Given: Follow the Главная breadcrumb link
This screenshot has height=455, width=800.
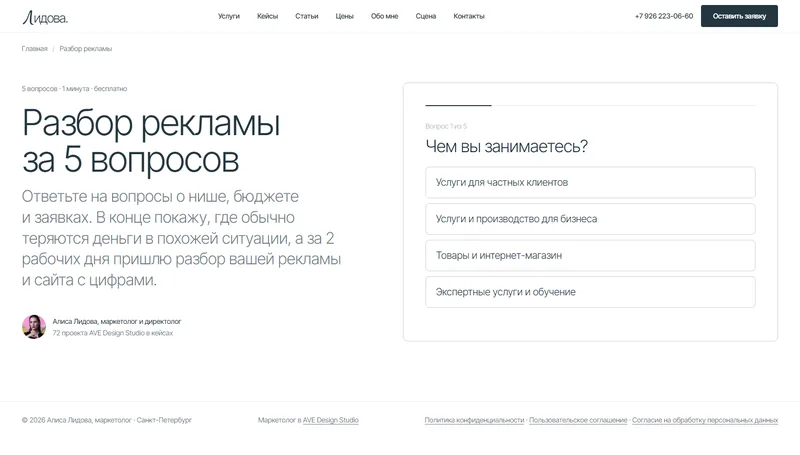Looking at the screenshot, I should tap(34, 49).
